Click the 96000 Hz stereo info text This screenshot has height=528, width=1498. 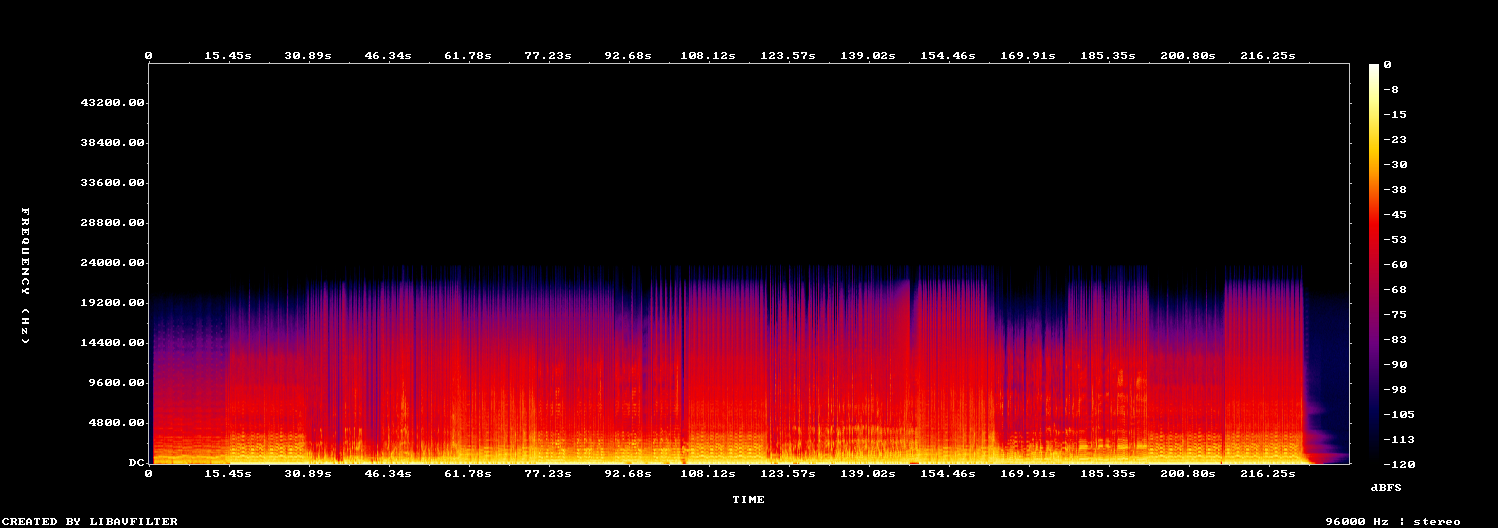pyautogui.click(x=1393, y=521)
